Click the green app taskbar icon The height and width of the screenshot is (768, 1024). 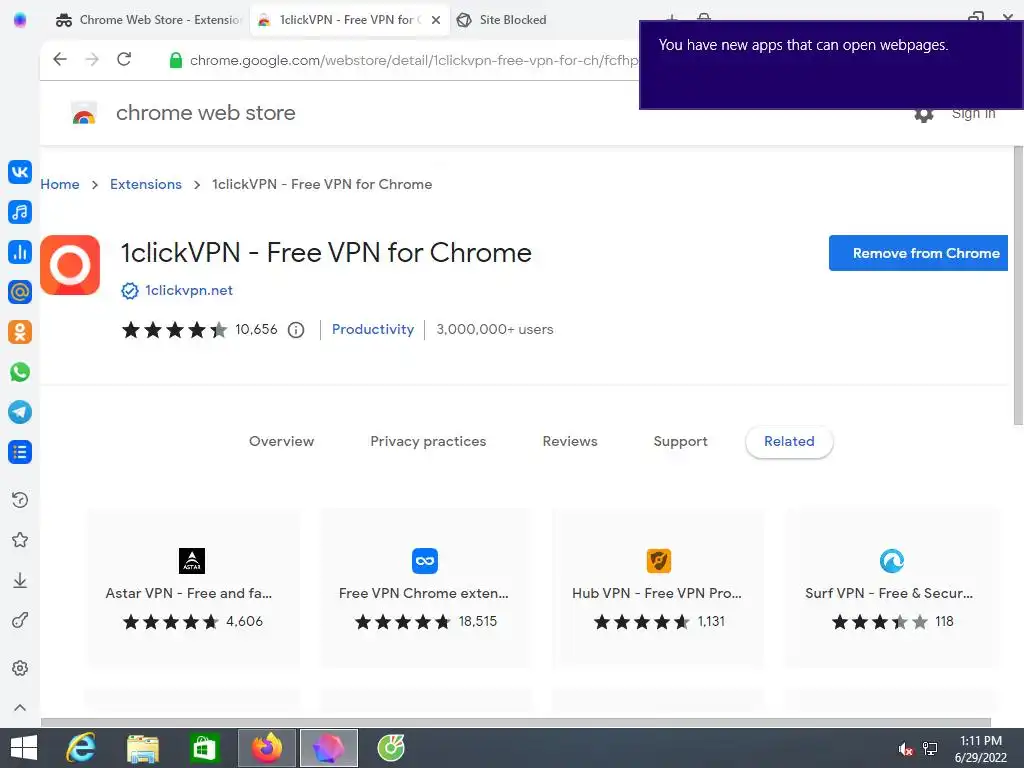(391, 748)
